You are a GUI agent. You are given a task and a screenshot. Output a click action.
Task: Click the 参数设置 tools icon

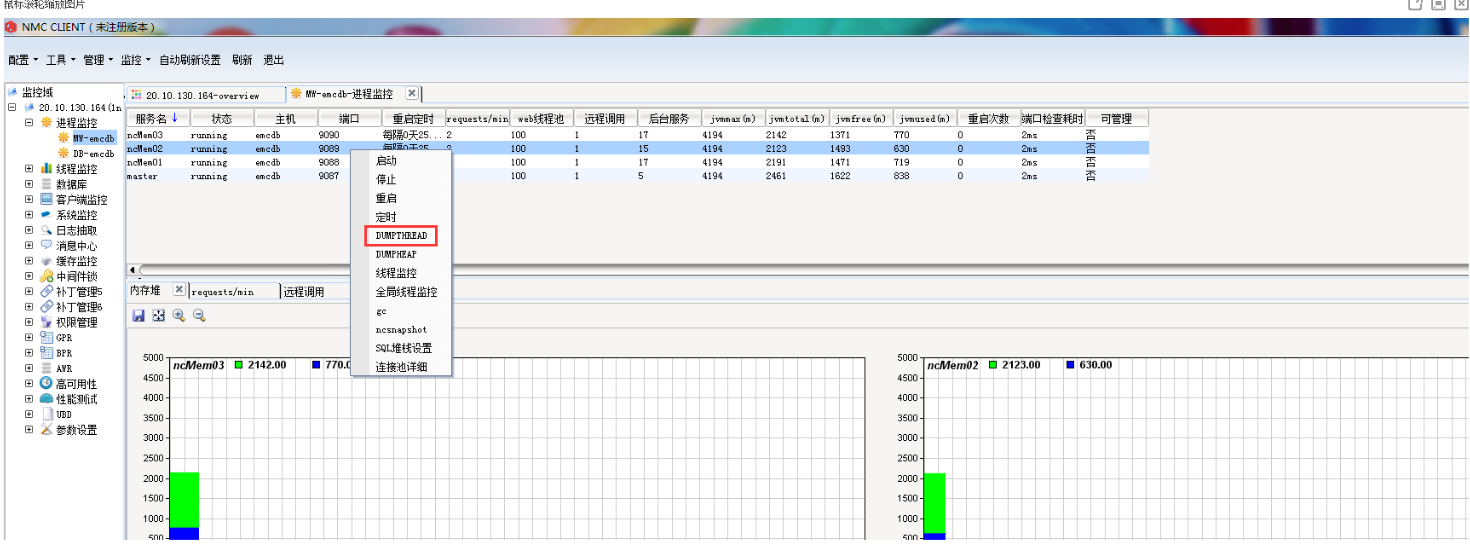[x=46, y=430]
